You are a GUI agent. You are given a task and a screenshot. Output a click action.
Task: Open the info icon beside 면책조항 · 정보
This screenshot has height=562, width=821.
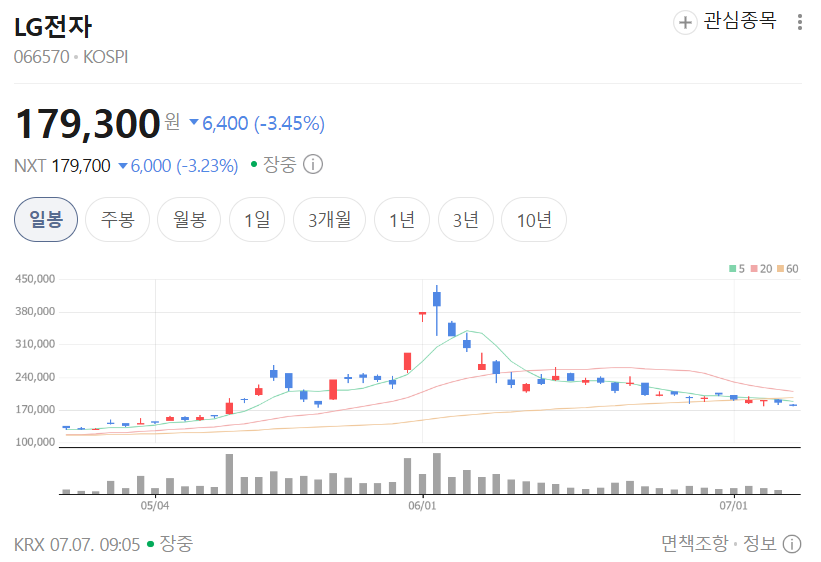click(x=792, y=544)
